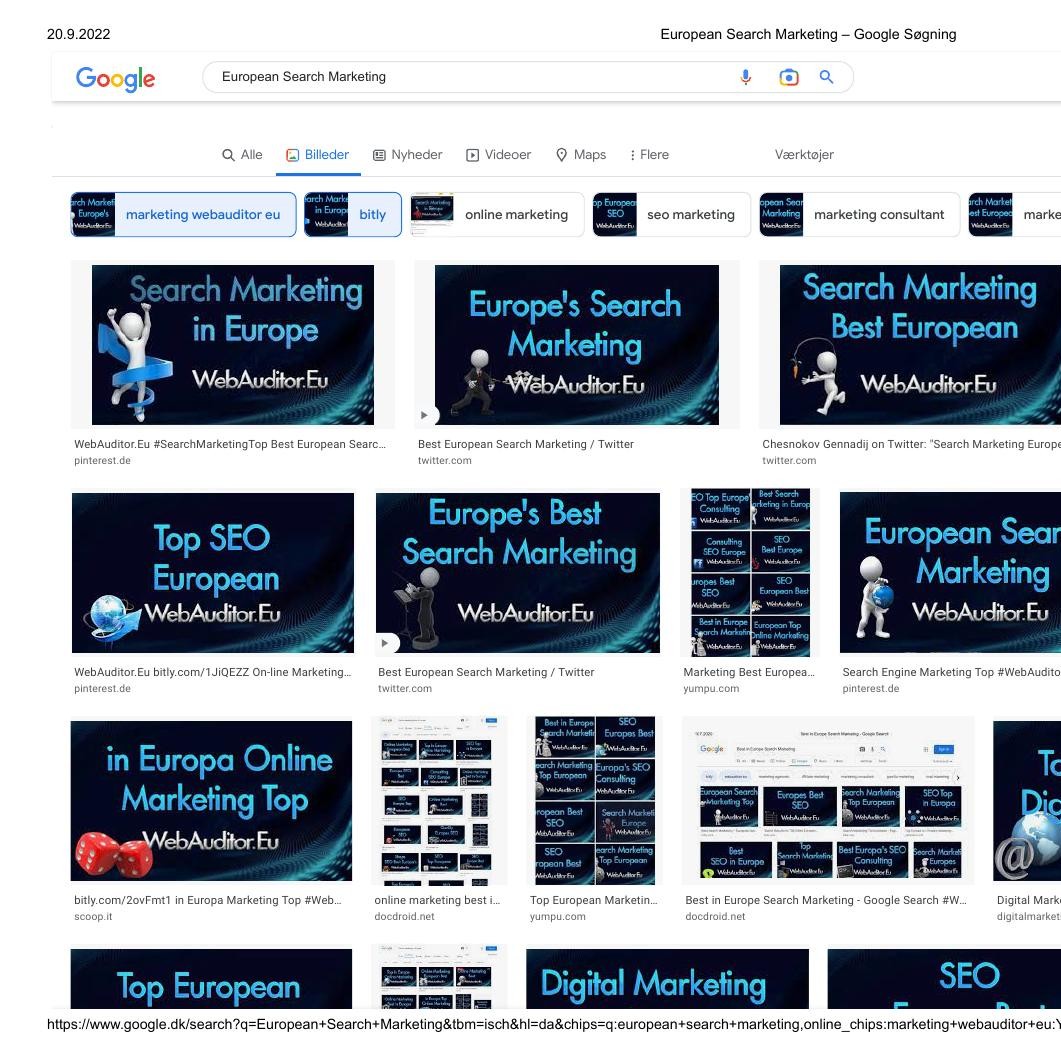The width and height of the screenshot is (1061, 1061).
Task: Click the voice search microphone icon
Action: click(x=745, y=77)
